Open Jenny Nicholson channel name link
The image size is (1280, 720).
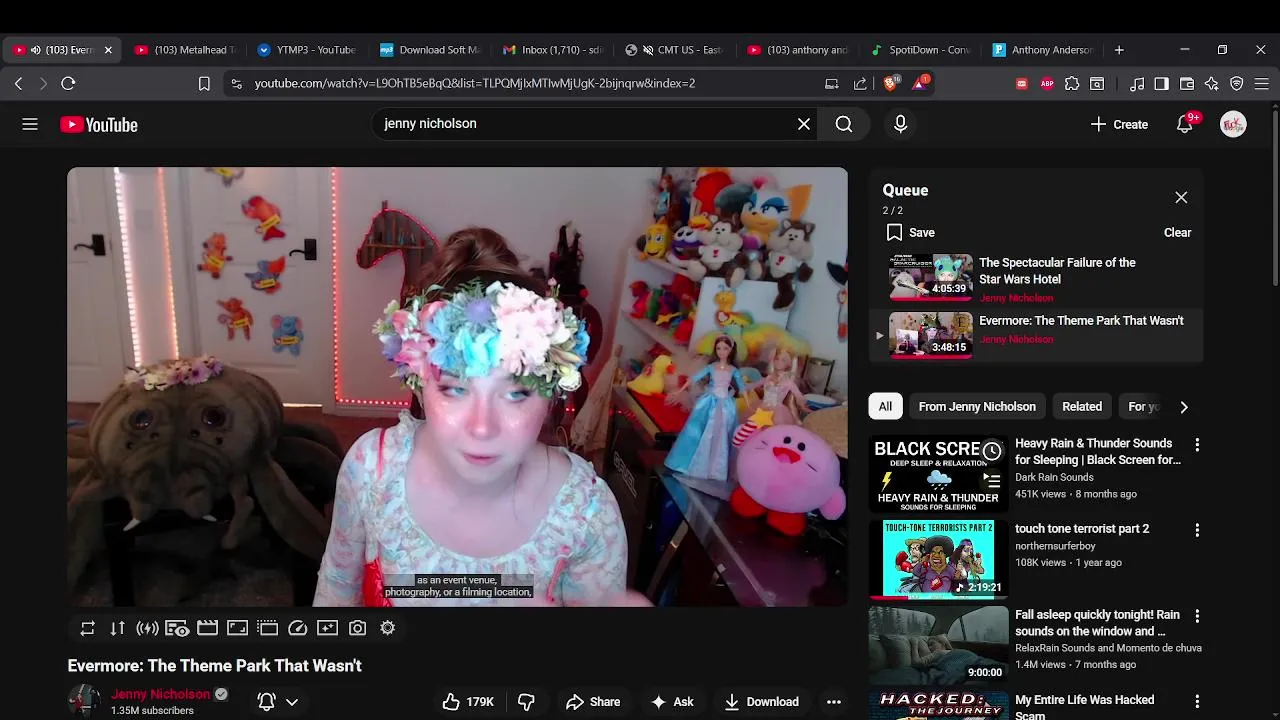click(x=161, y=694)
